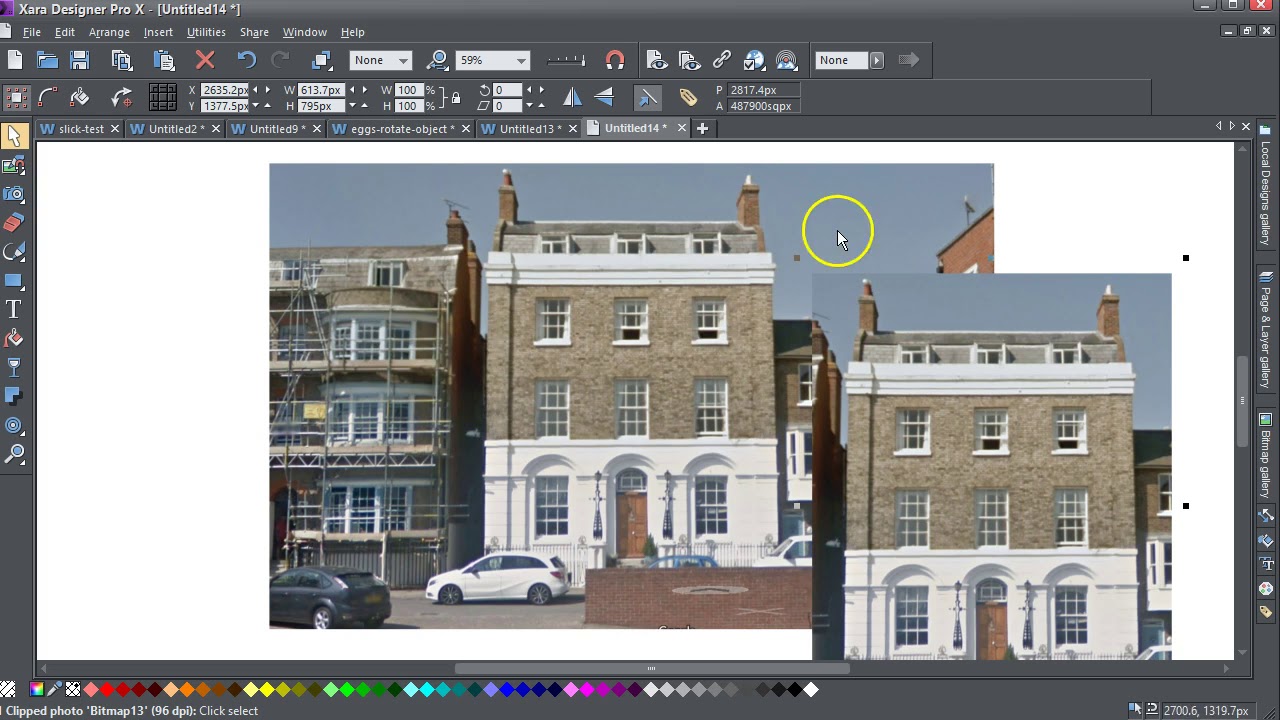Undo the last action
1280x720 pixels.
coord(247,60)
